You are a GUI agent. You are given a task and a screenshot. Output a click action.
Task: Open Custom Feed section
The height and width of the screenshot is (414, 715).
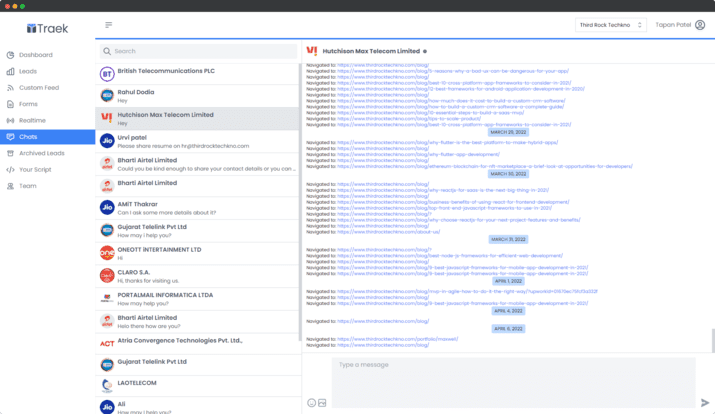(47, 88)
